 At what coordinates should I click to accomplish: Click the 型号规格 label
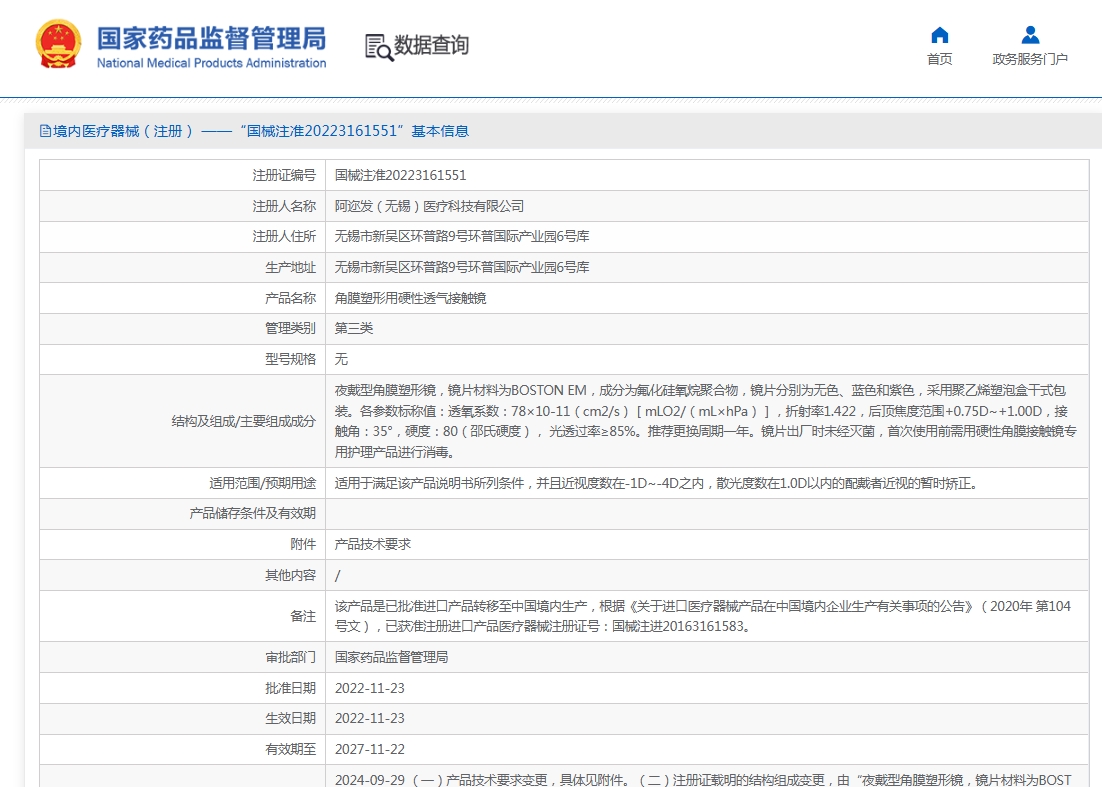point(290,359)
